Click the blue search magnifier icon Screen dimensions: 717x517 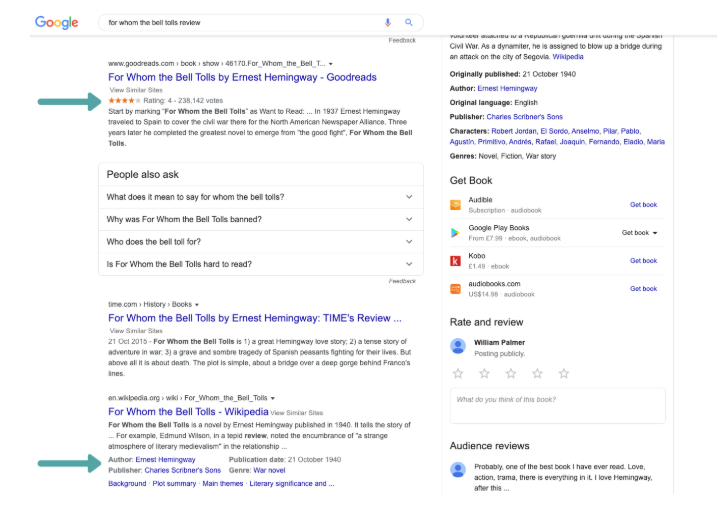409,22
